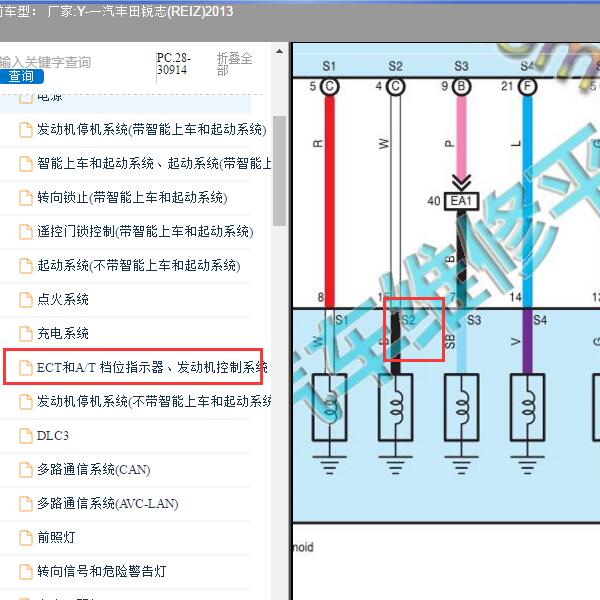Click connector C circle at S1 pin 5
The image size is (600, 600).
[329, 86]
